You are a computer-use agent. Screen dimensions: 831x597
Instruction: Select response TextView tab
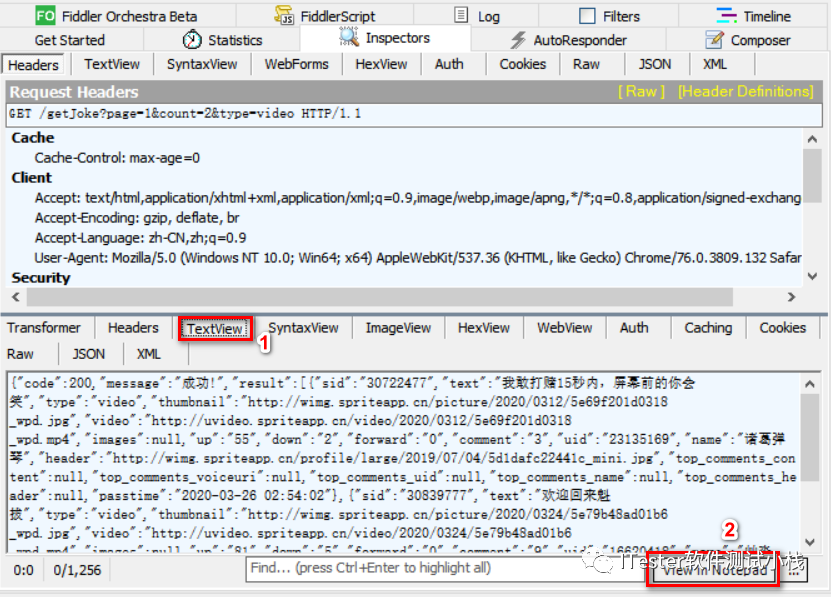[215, 329]
